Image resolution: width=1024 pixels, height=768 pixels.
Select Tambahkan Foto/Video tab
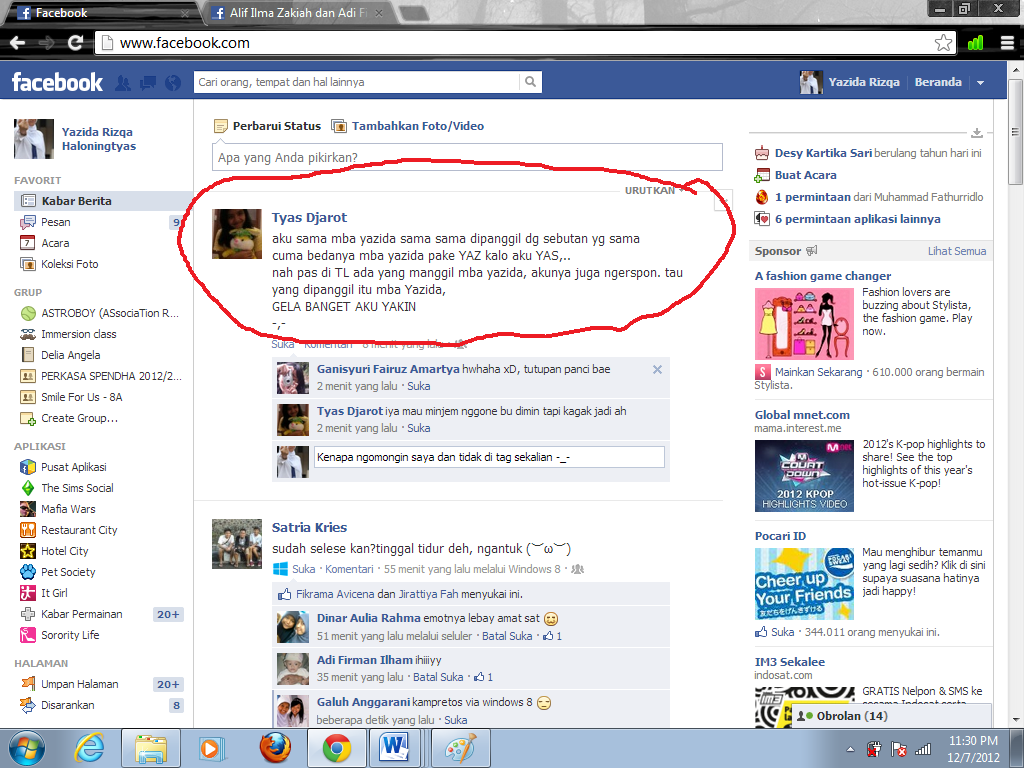(408, 126)
